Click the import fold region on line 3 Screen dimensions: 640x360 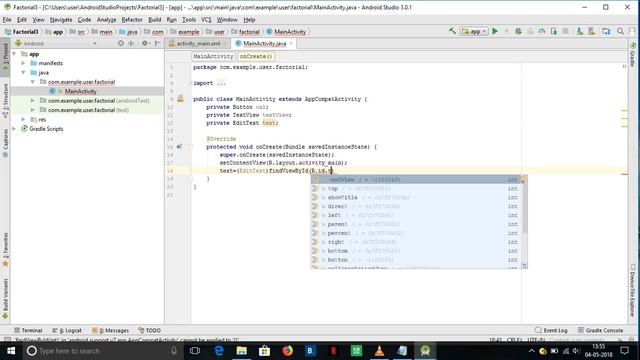221,83
